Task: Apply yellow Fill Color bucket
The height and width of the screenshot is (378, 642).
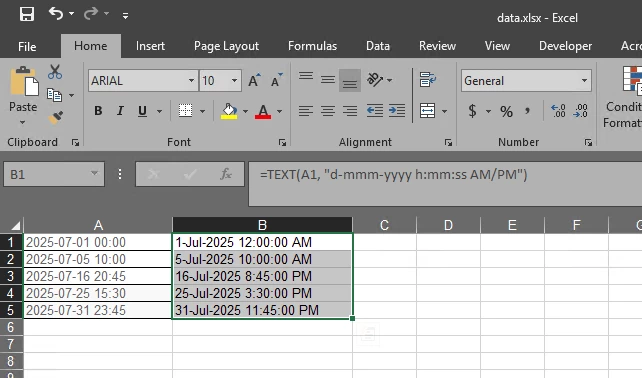Action: tap(229, 111)
